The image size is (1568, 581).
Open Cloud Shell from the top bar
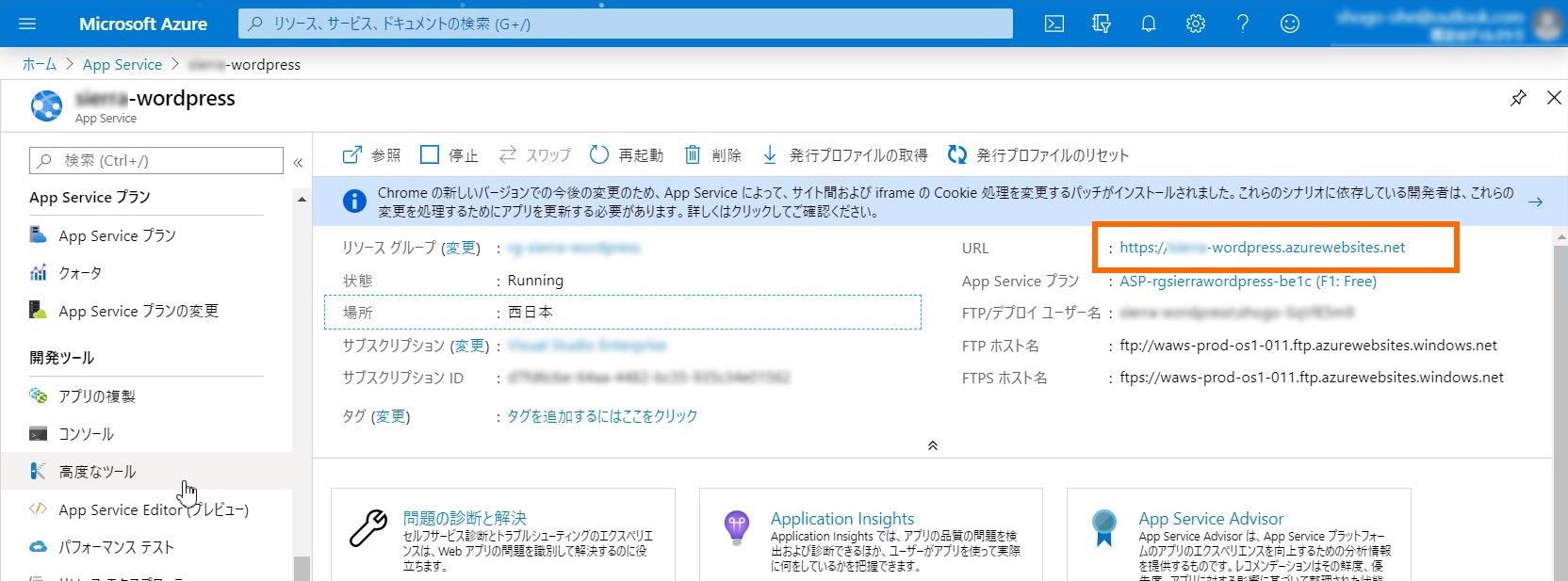point(1054,24)
